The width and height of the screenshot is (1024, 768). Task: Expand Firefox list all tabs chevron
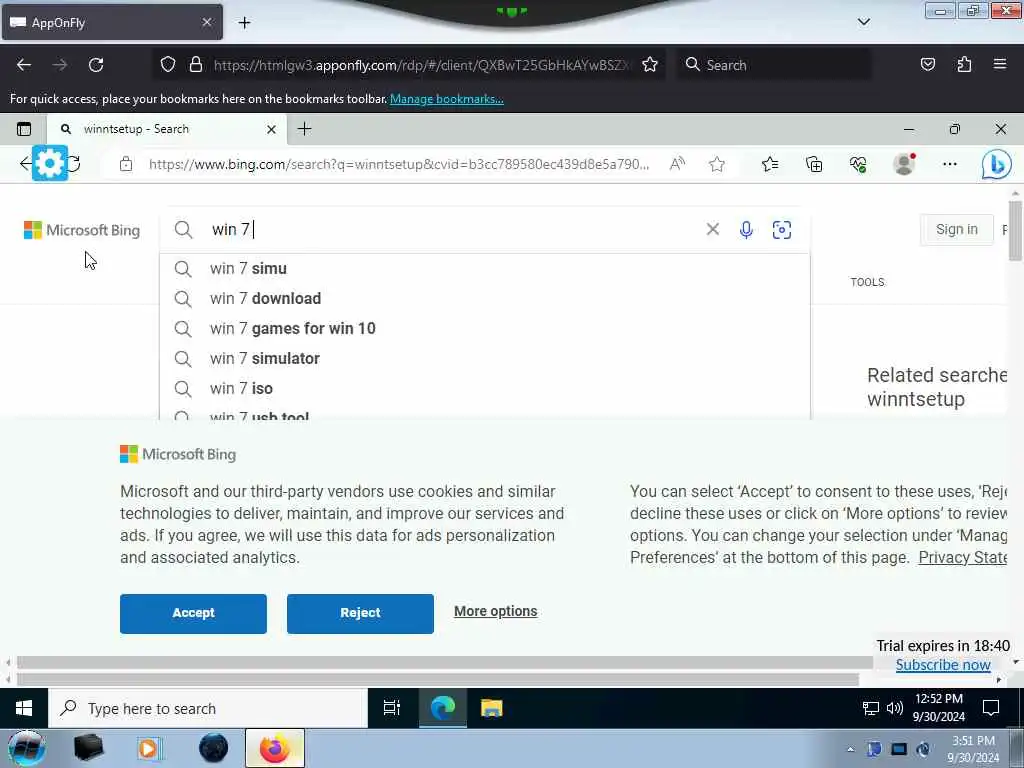tap(863, 22)
